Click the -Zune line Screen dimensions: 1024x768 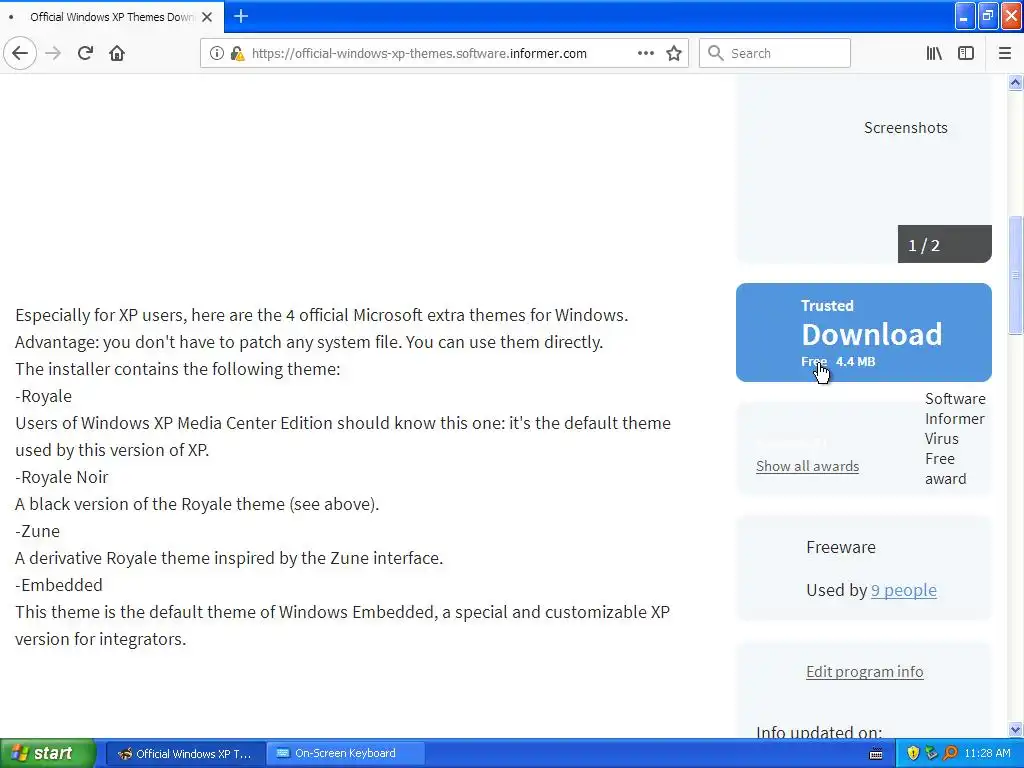pos(38,531)
